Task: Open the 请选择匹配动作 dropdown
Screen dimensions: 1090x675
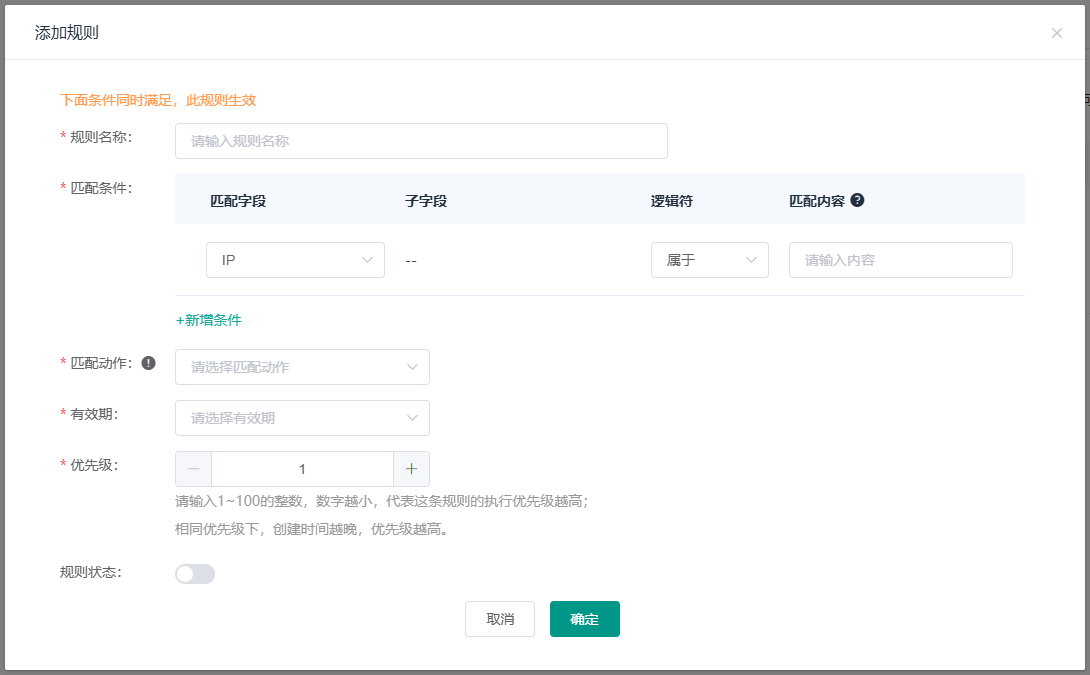Action: coord(302,367)
